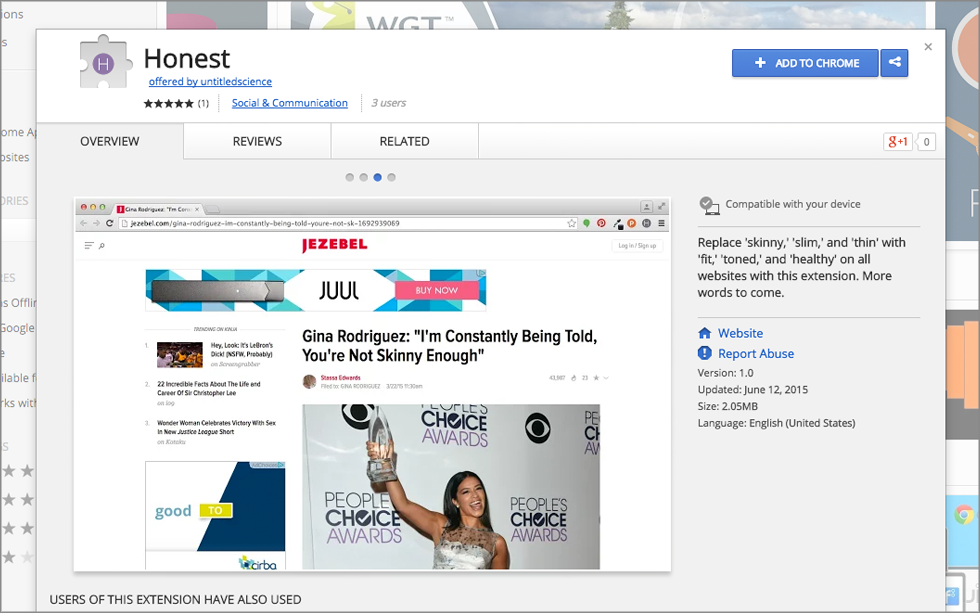Viewport: 980px width, 613px height.
Task: Click the search icon on Jezebel page header
Action: 102,246
